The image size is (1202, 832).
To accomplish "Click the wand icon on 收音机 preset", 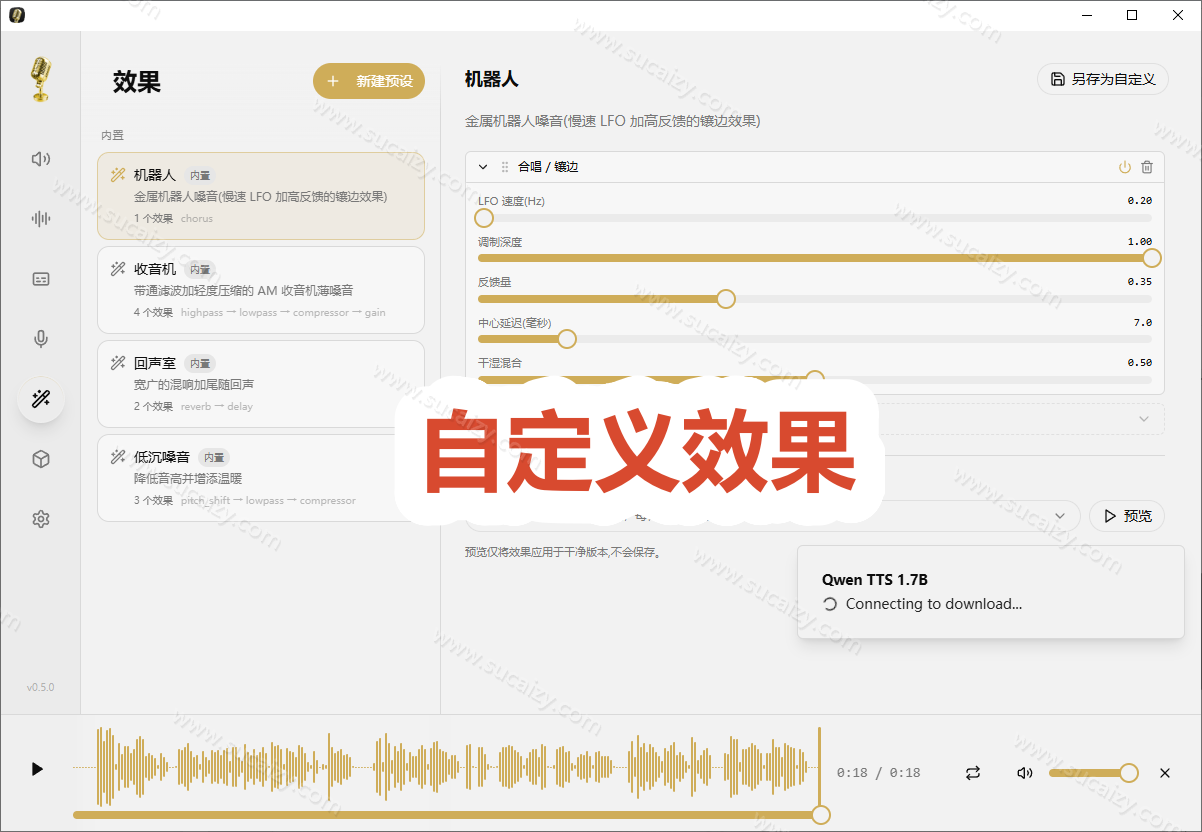I will pyautogui.click(x=118, y=269).
